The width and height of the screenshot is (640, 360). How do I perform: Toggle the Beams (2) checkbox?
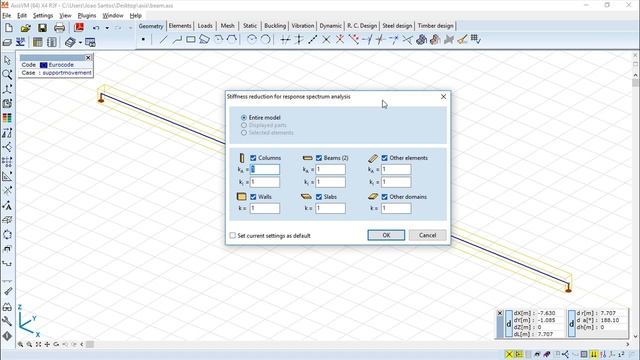tap(319, 158)
